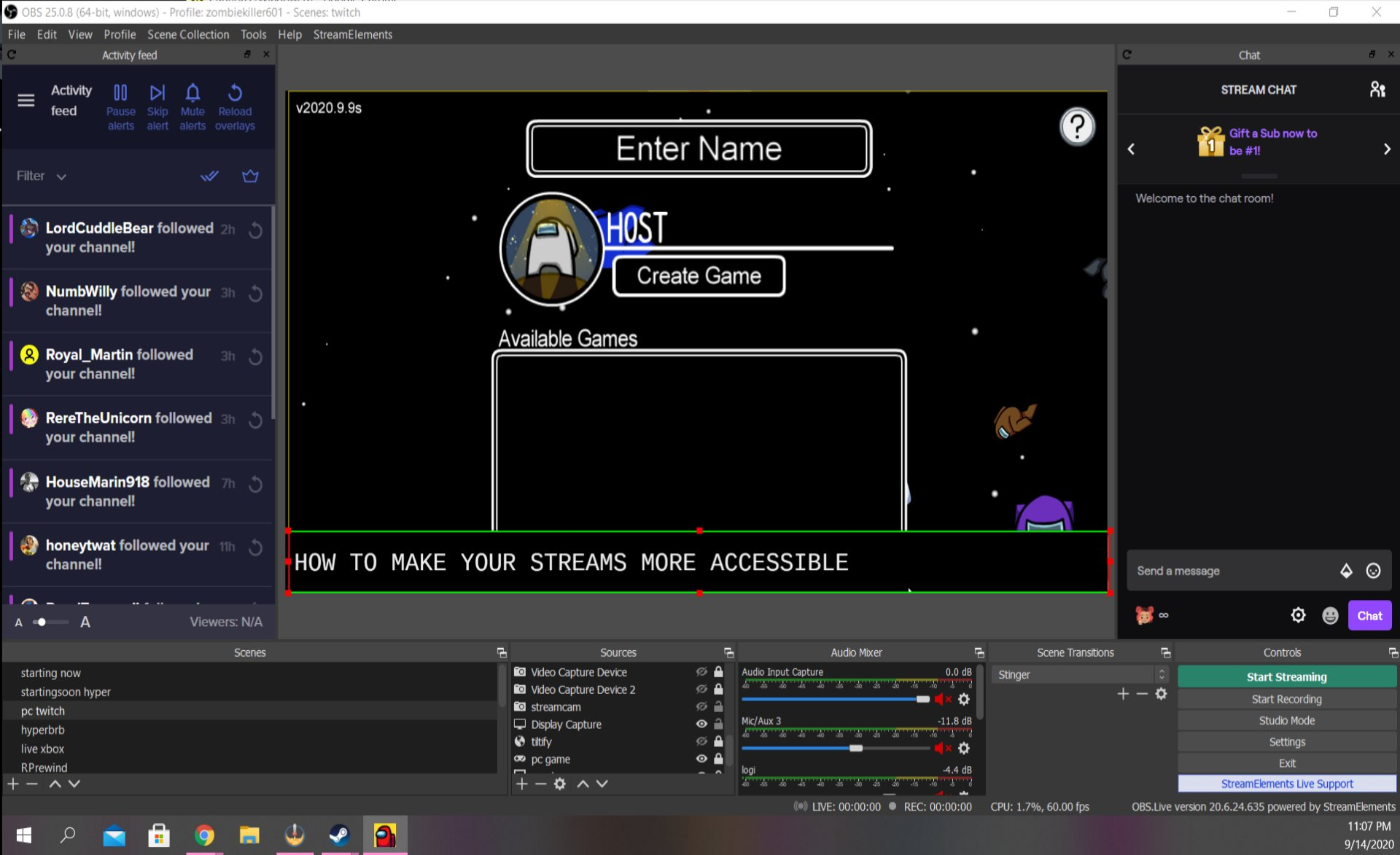This screenshot has width=1400, height=855.
Task: Click Start Recording
Action: 1286,699
